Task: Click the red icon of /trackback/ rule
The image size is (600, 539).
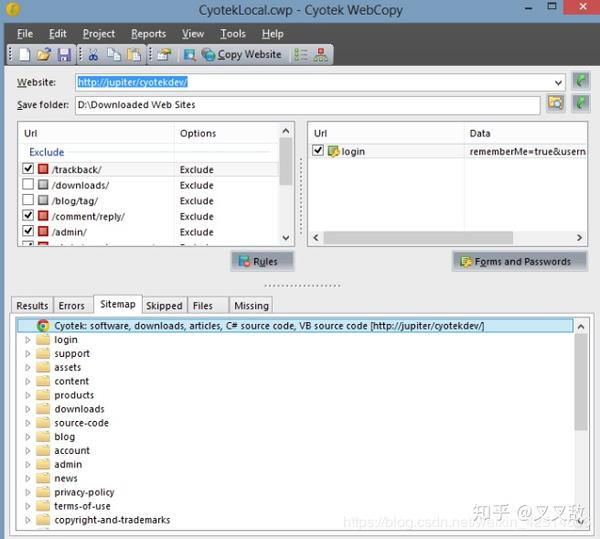Action: pyautogui.click(x=43, y=169)
